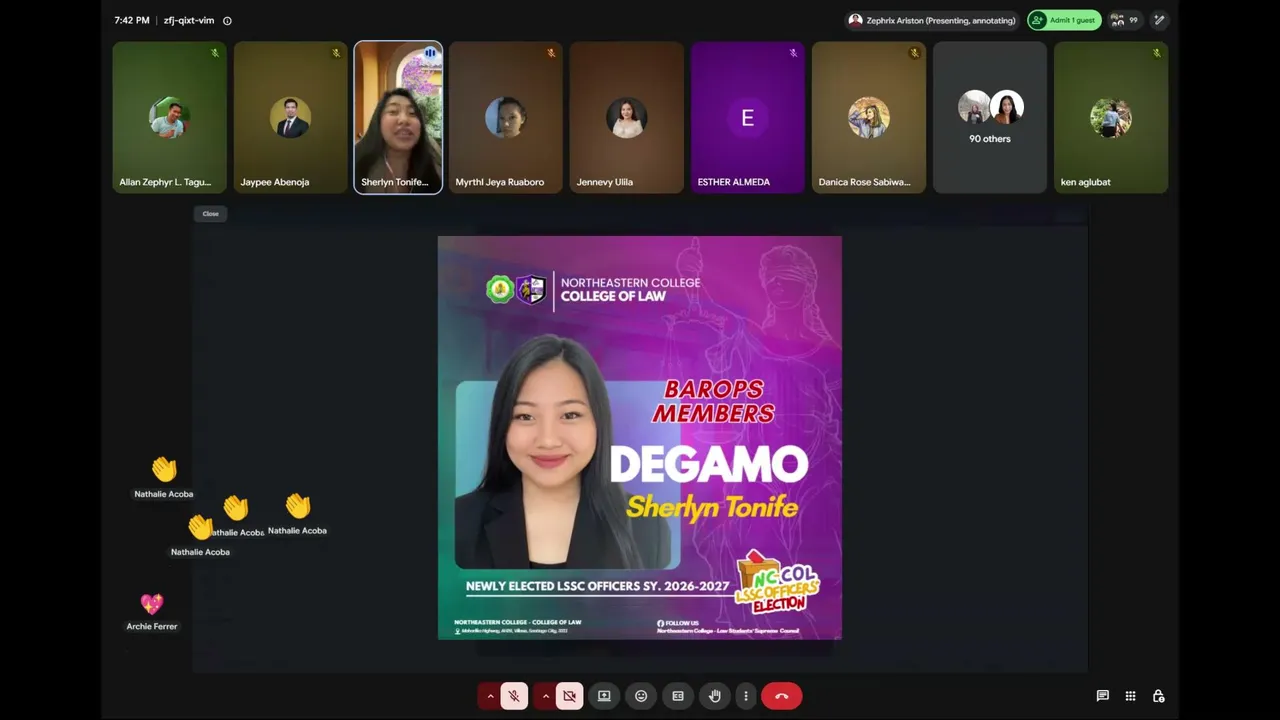
Task: Open host controls lock icon
Action: [x=1158, y=696]
